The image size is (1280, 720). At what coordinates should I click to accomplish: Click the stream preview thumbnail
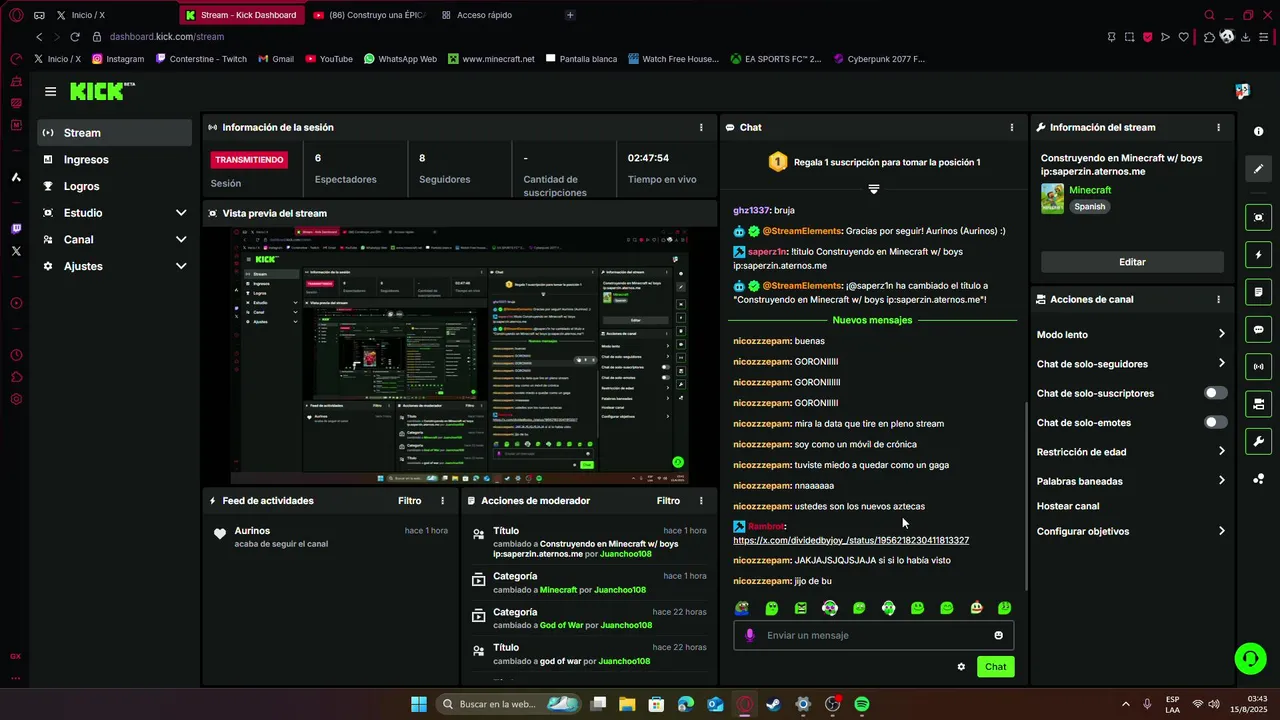[x=460, y=355]
